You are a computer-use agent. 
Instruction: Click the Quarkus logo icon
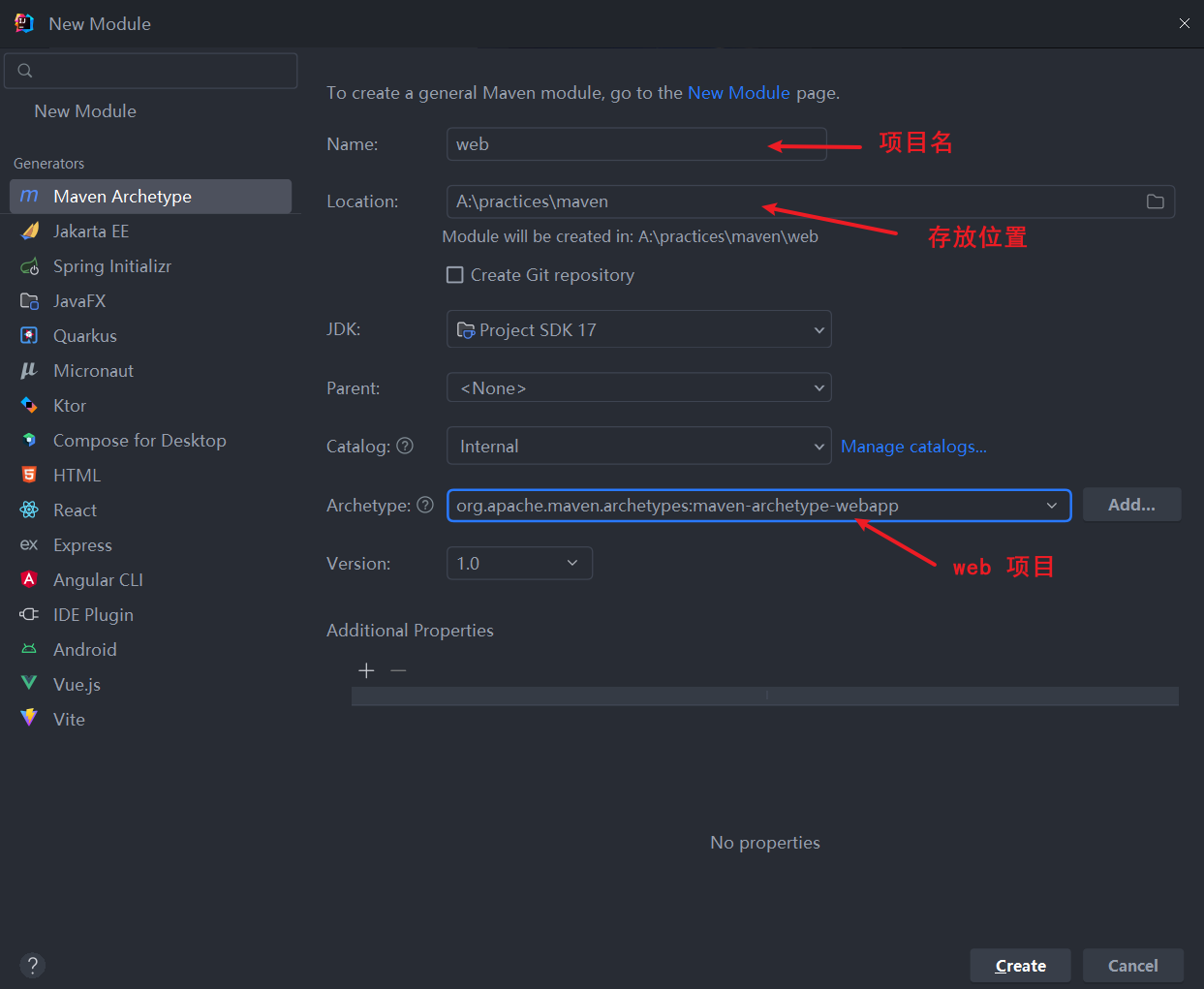click(29, 336)
